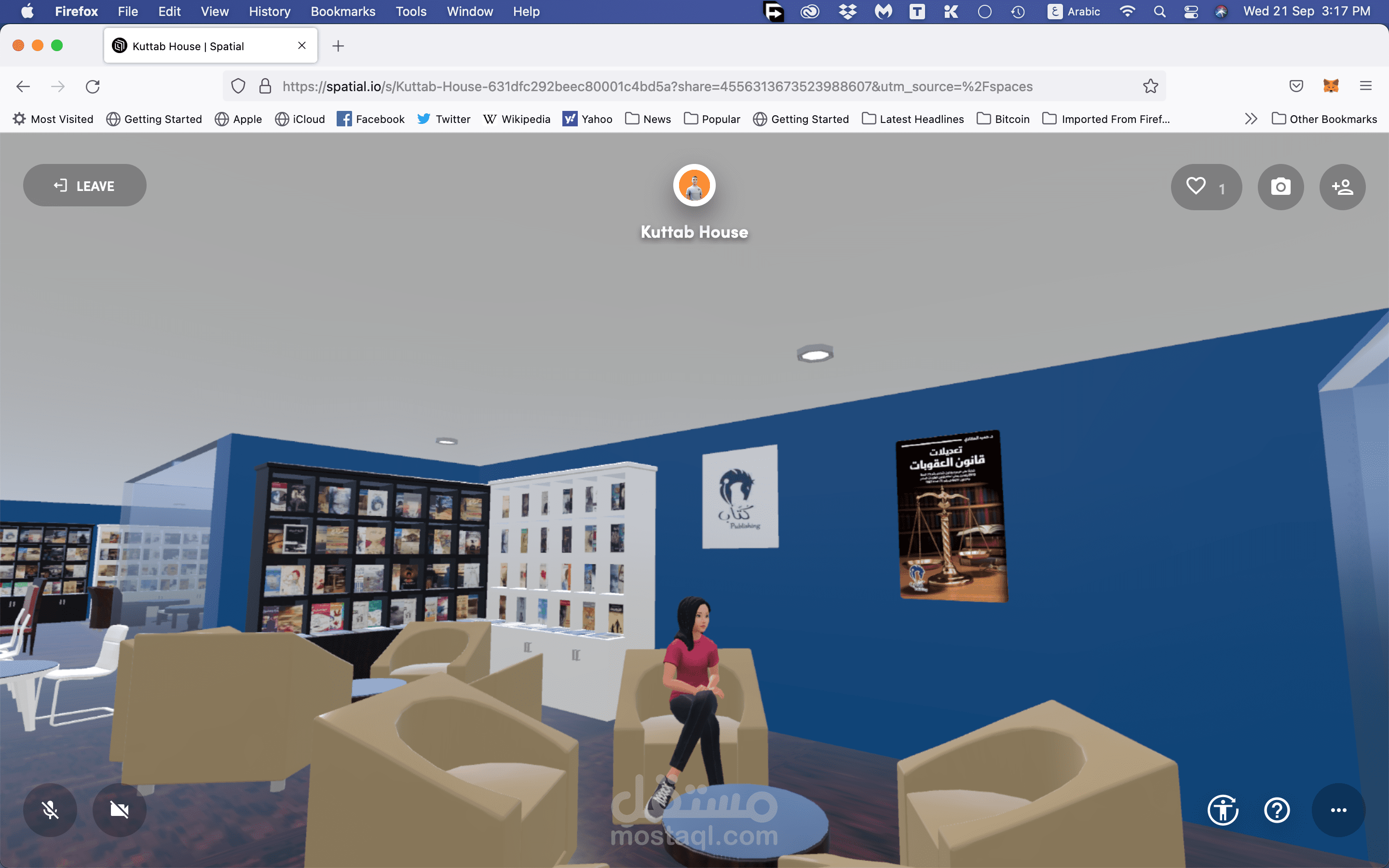The width and height of the screenshot is (1389, 868).
Task: Open MetaMask fox extension icon
Action: coord(1331,86)
